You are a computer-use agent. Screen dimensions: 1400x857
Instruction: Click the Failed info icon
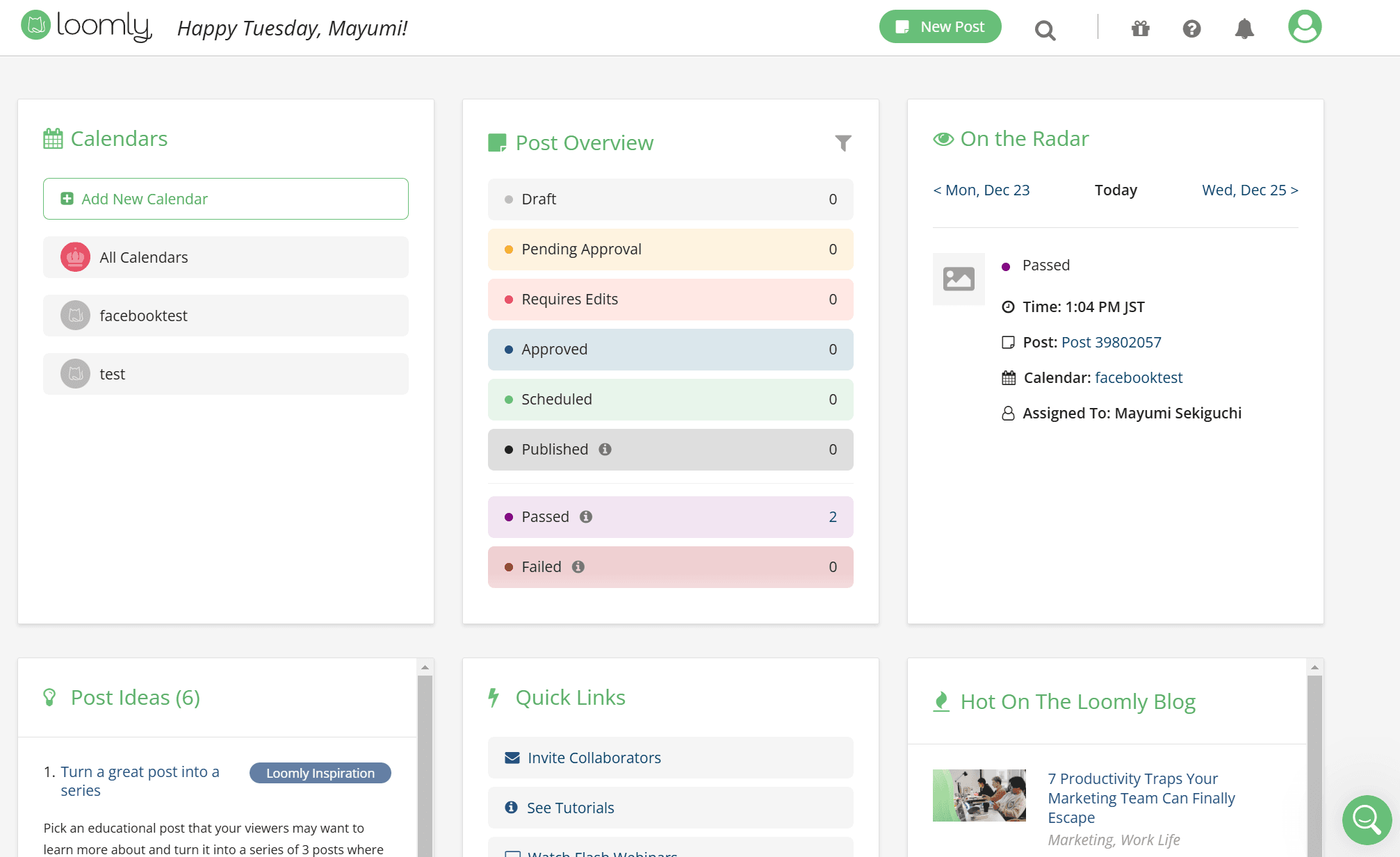[x=578, y=566]
